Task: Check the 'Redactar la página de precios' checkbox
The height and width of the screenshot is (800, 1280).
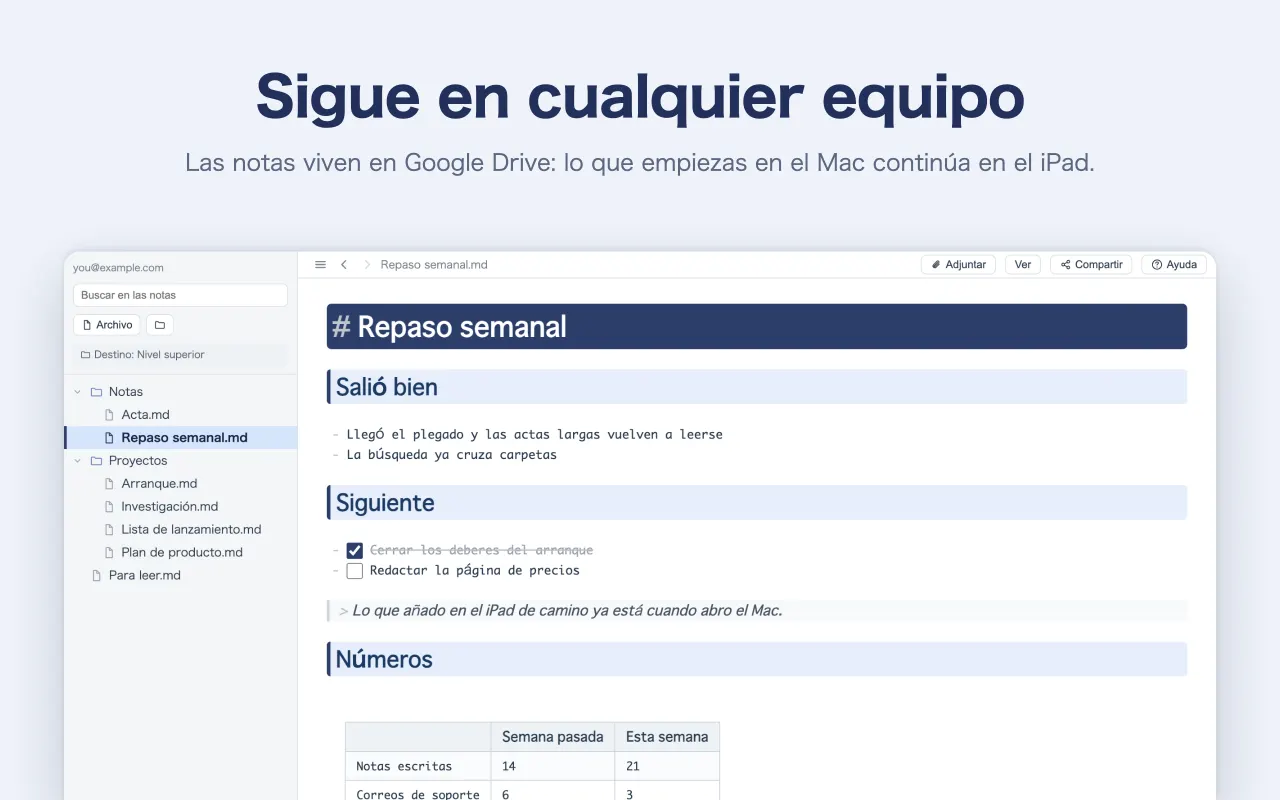Action: 355,571
